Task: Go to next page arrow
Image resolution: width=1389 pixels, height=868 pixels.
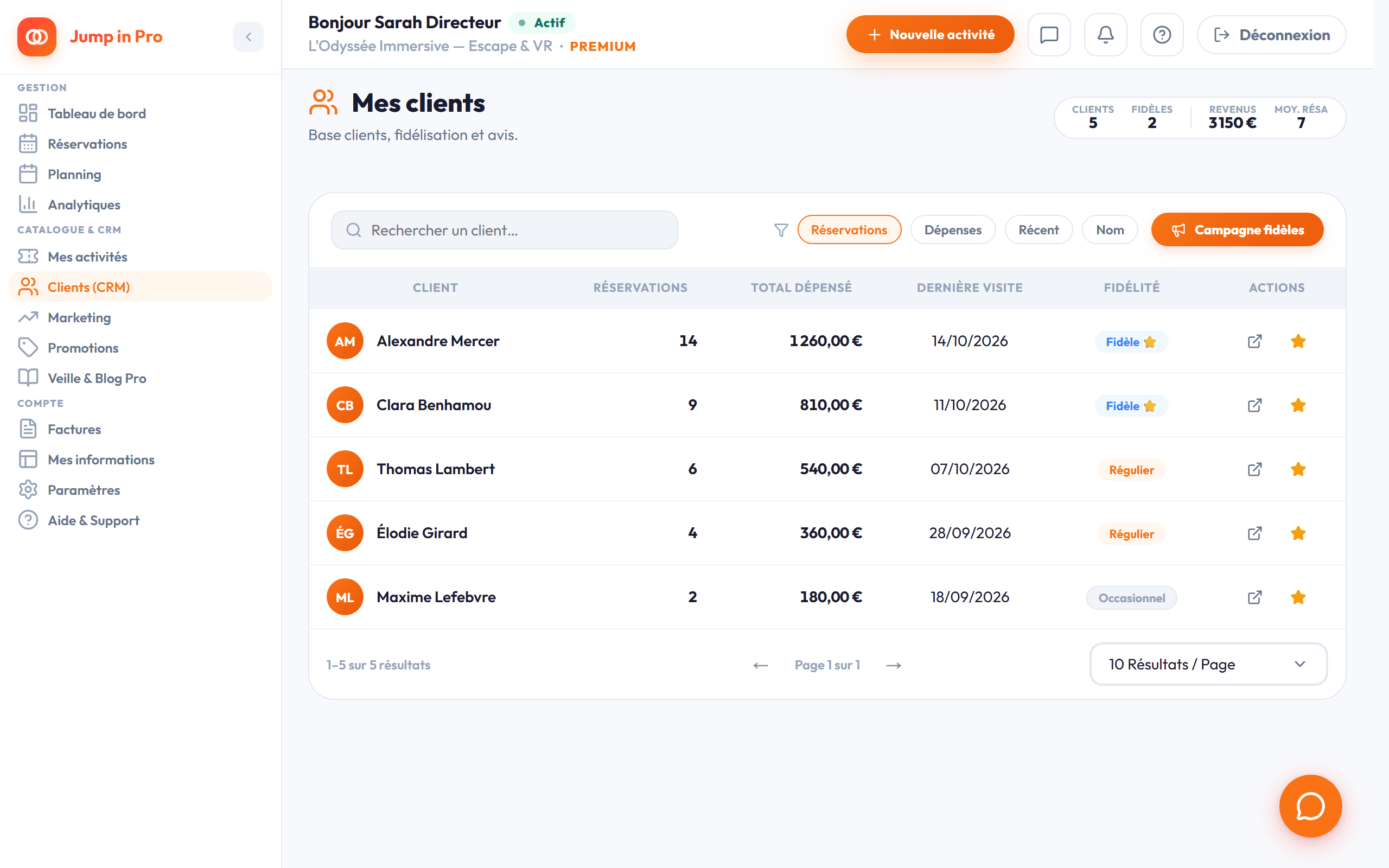Action: [x=894, y=665]
